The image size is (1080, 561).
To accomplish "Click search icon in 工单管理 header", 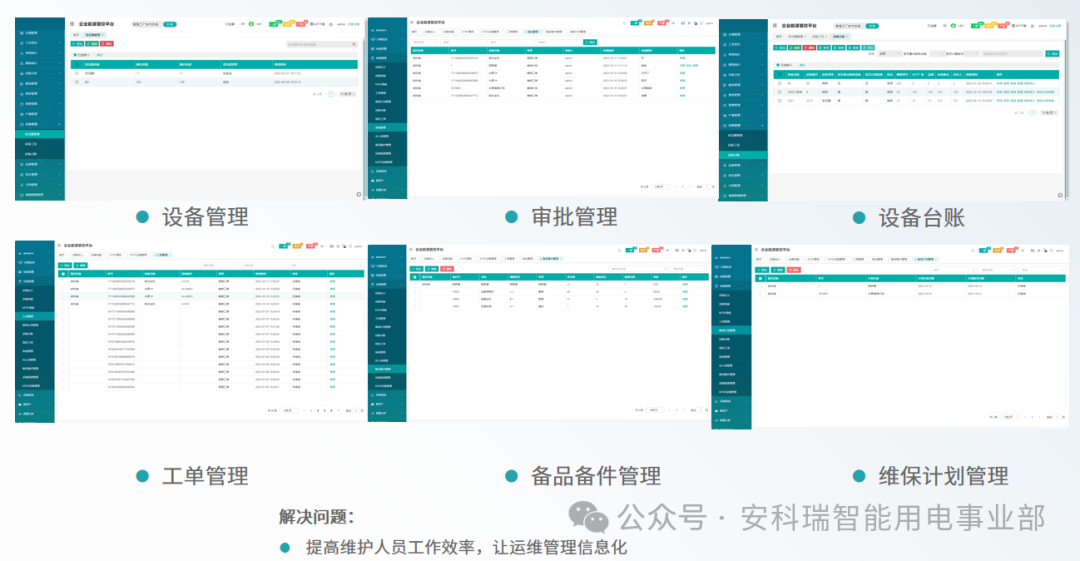I will (x=272, y=246).
